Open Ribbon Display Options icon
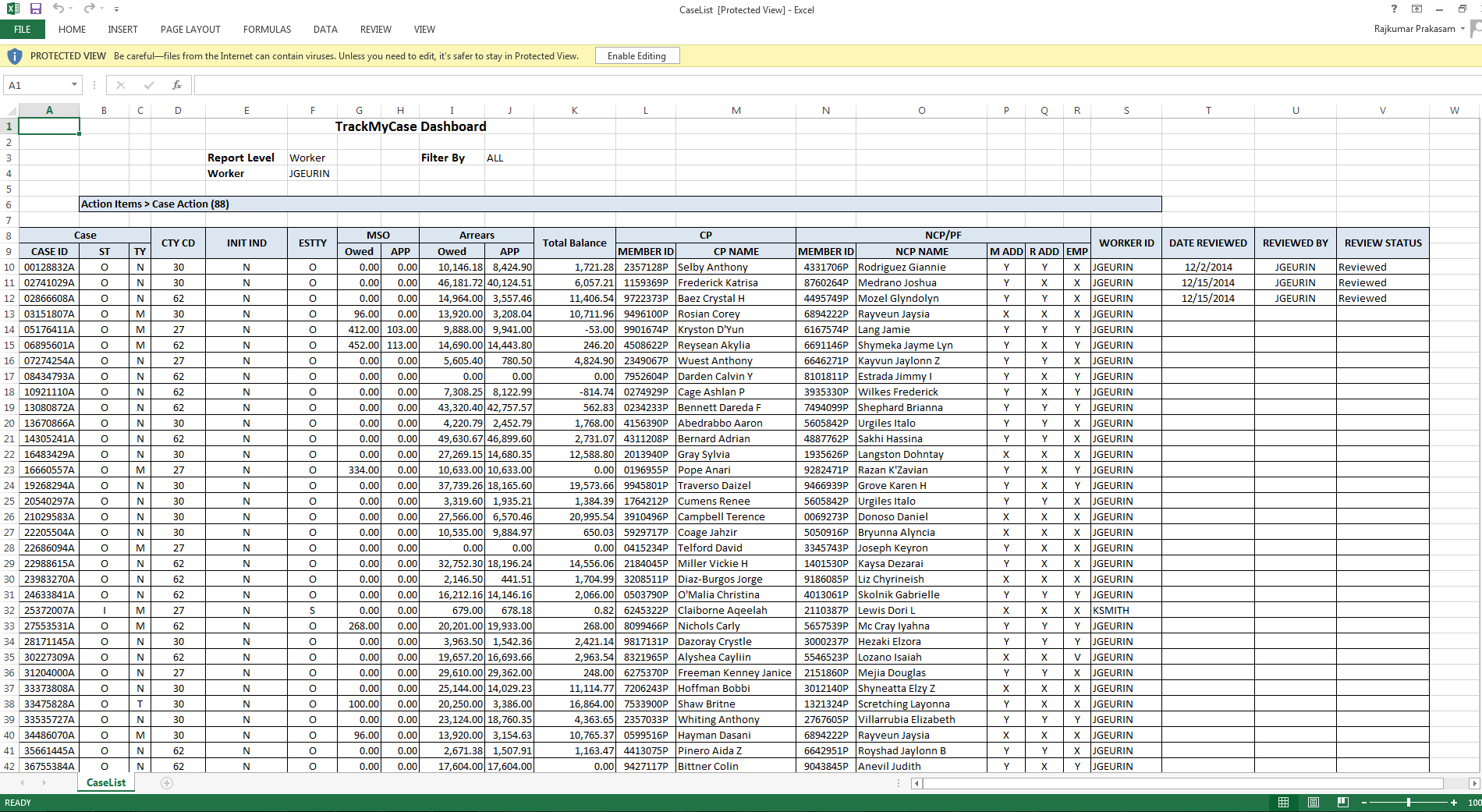This screenshot has height=812, width=1482. 1416,9
